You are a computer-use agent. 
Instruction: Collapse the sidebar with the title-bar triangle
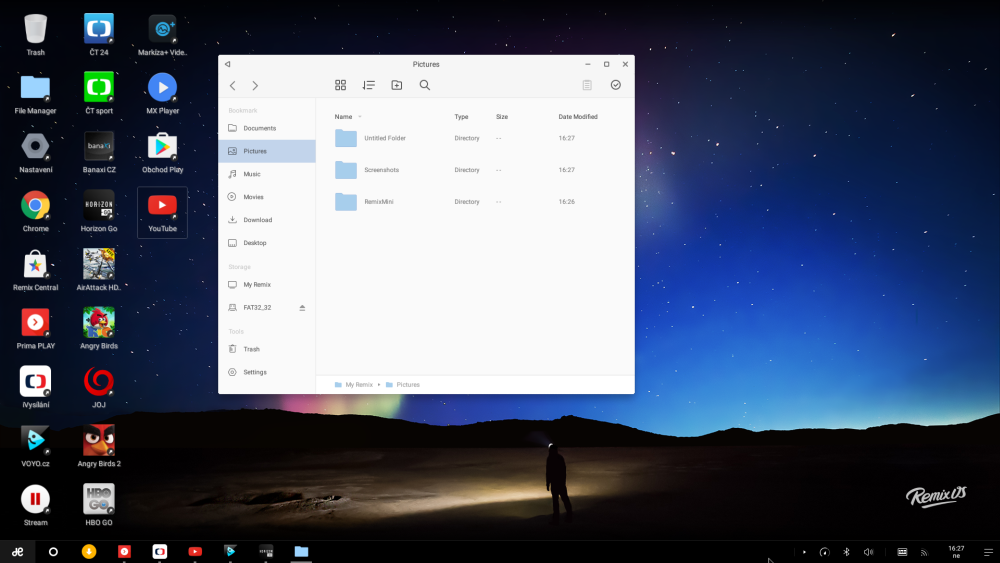(228, 64)
